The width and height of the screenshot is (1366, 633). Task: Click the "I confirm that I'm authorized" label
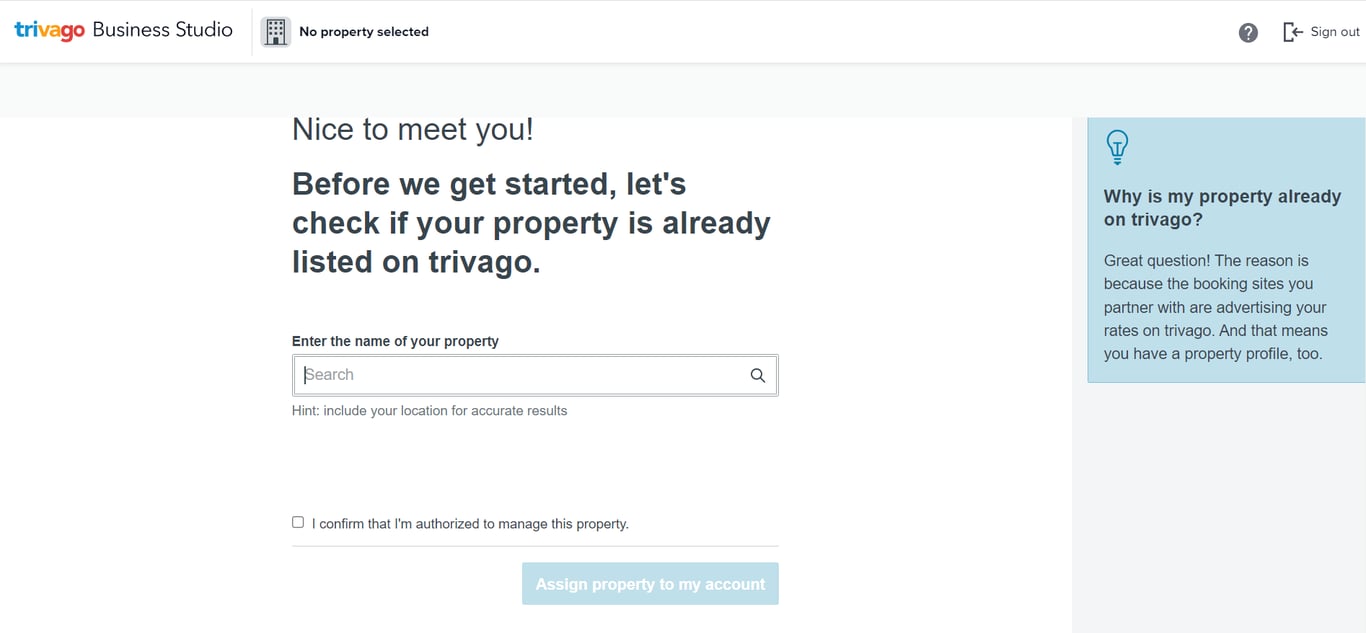tap(470, 524)
